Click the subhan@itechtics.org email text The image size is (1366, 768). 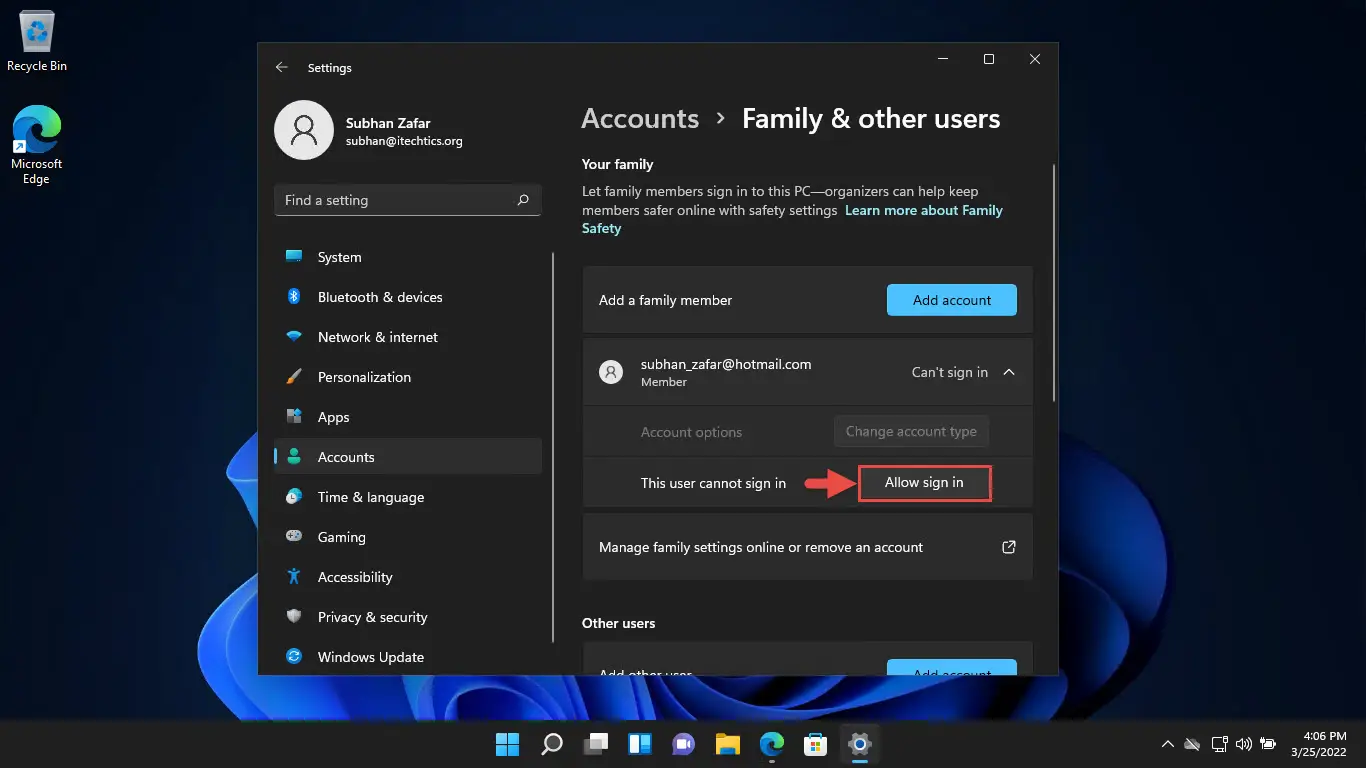point(404,142)
